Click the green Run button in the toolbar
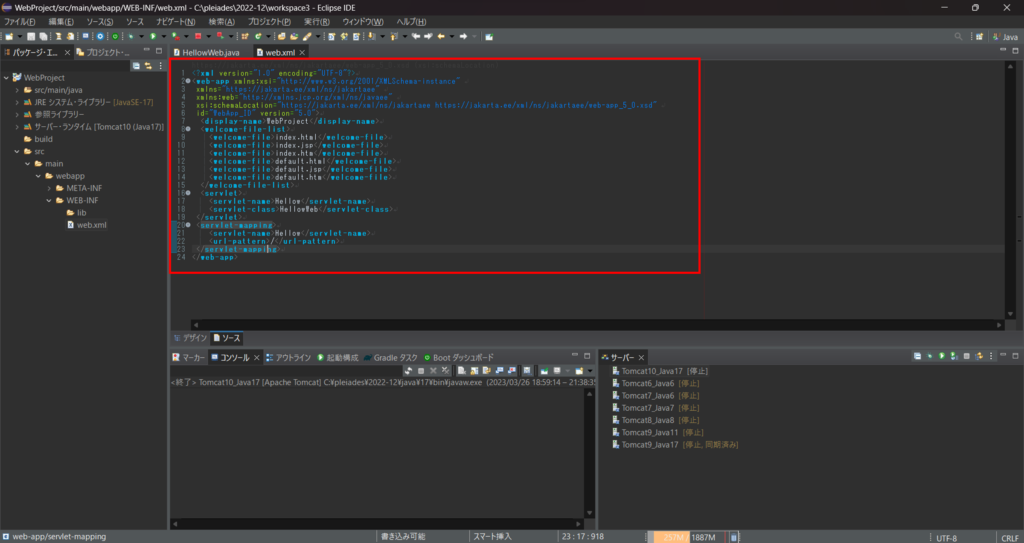This screenshot has width=1024, height=543. pos(152,37)
